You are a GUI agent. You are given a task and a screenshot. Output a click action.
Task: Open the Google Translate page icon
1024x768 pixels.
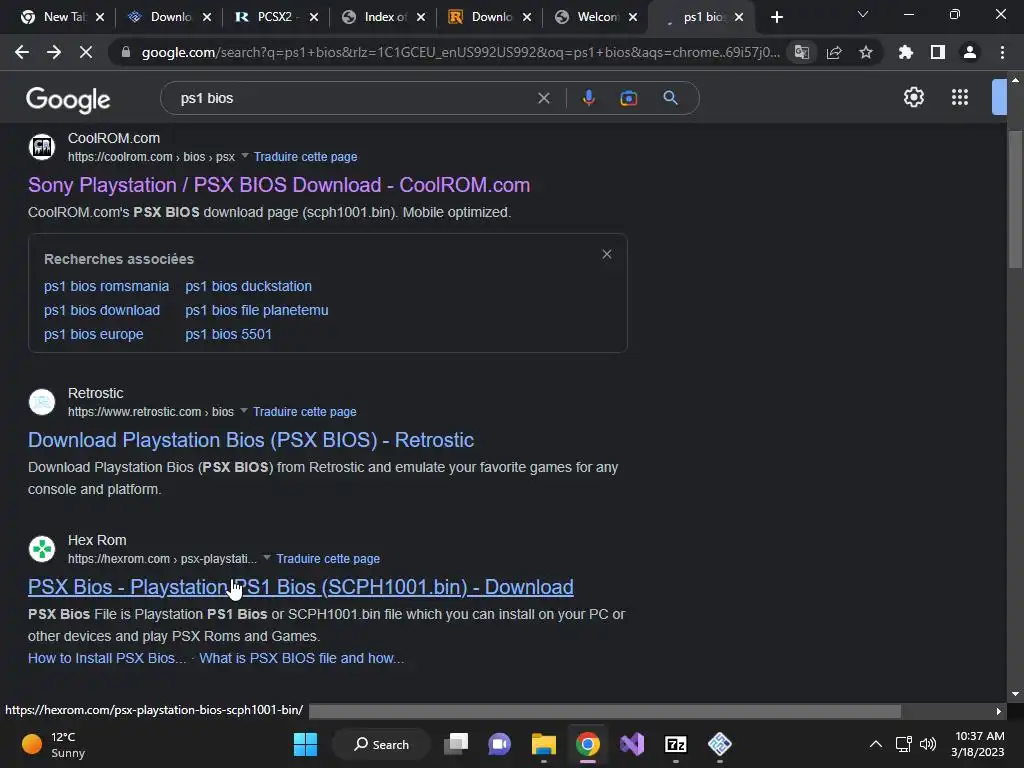click(802, 52)
